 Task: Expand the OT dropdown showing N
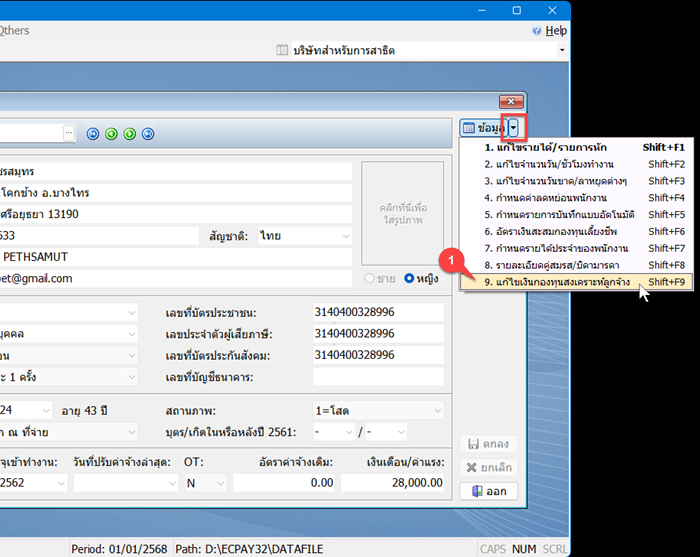[x=218, y=482]
